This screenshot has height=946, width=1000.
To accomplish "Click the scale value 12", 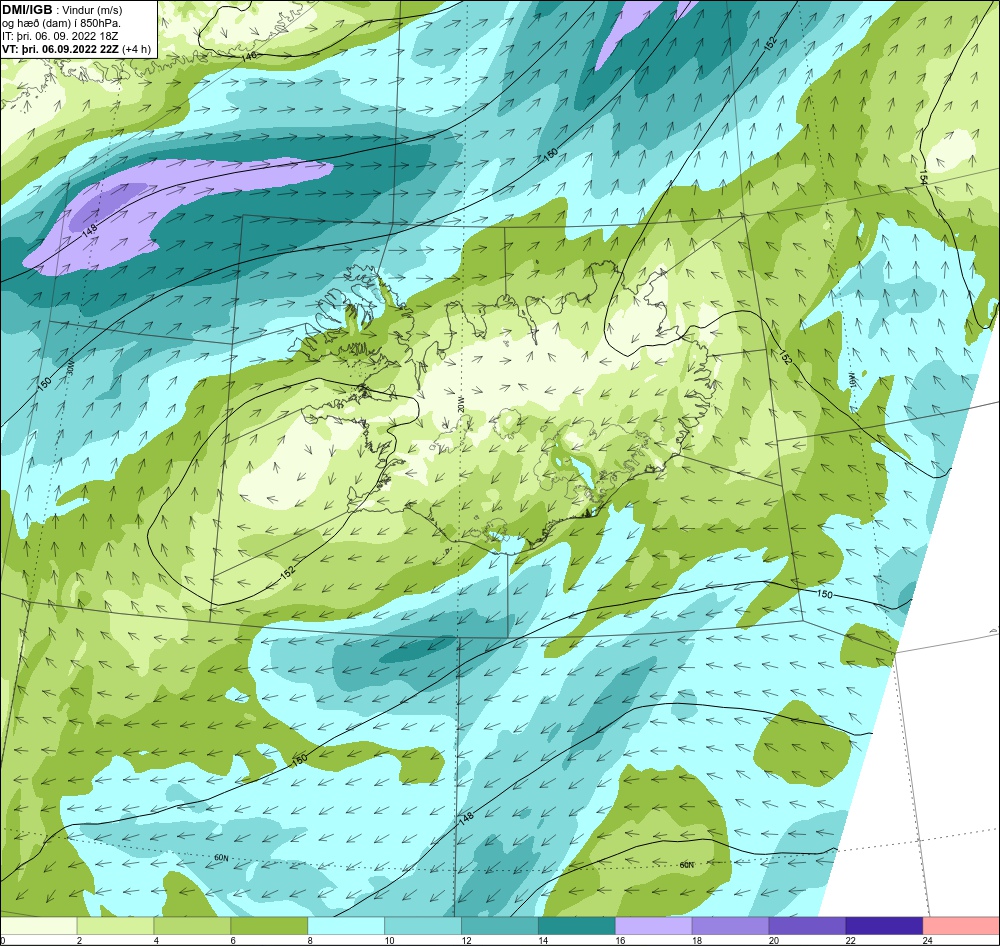I will click(467, 940).
